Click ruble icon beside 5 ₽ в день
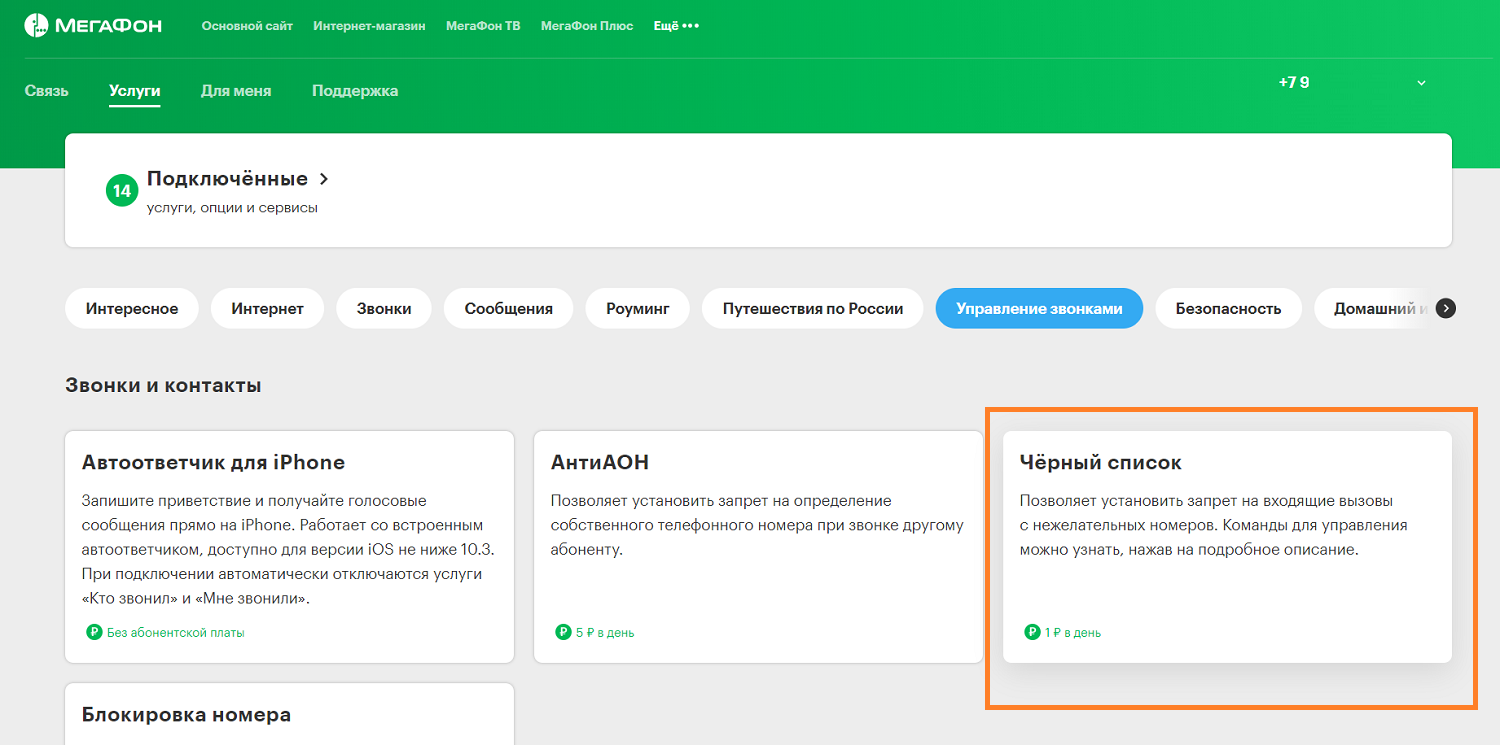The height and width of the screenshot is (745, 1500). click(563, 632)
